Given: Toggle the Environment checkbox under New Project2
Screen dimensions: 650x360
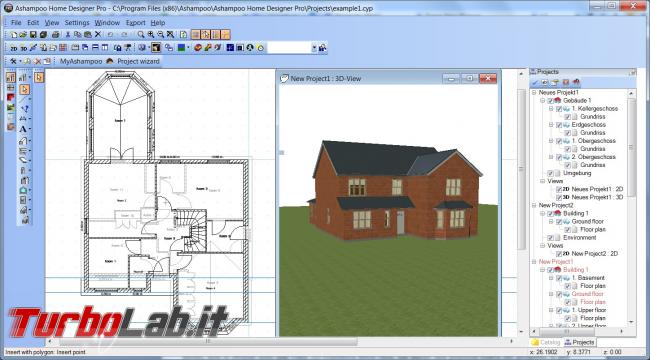Looking at the screenshot, I should [551, 238].
